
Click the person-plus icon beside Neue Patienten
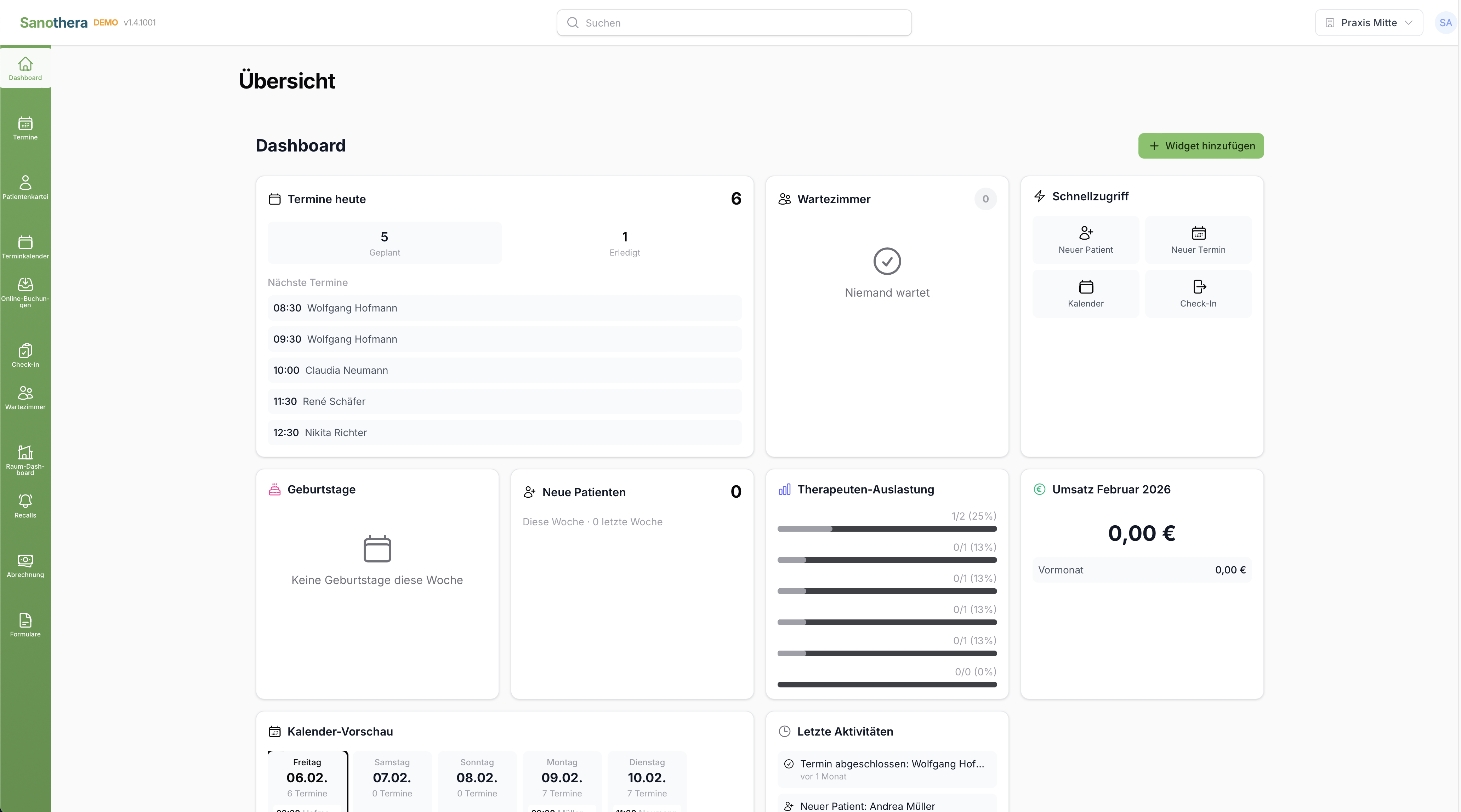[x=529, y=492]
